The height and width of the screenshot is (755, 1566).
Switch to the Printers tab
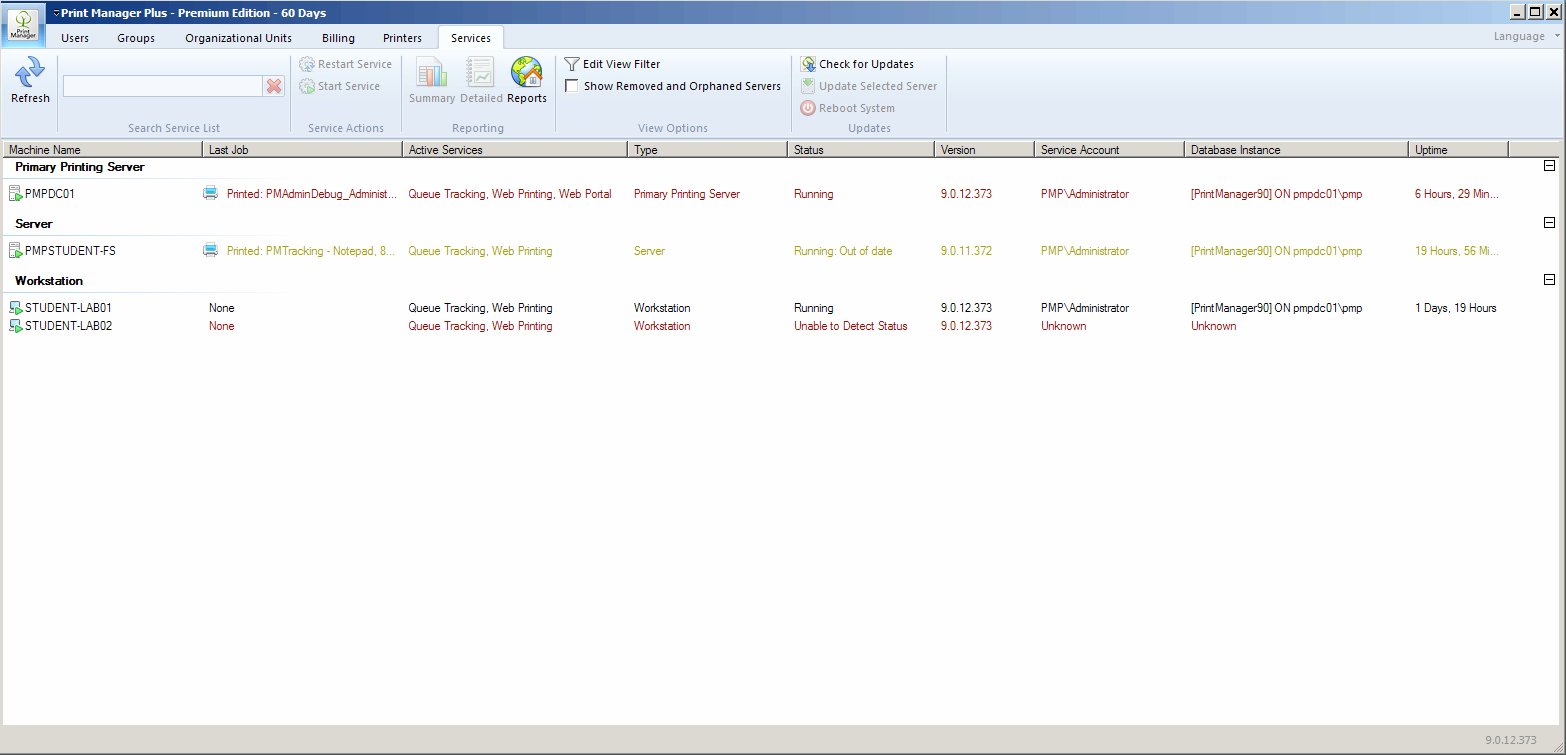click(x=403, y=38)
